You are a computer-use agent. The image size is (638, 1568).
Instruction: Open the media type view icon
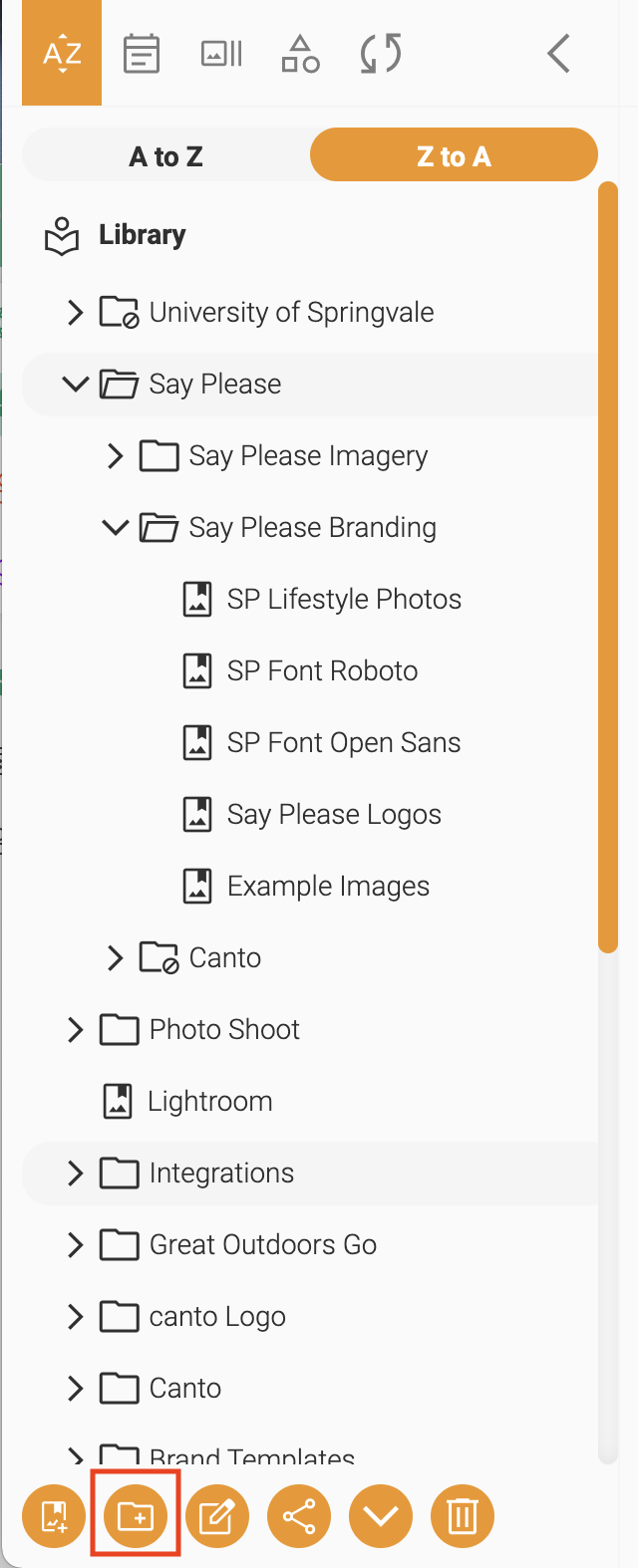point(221,54)
